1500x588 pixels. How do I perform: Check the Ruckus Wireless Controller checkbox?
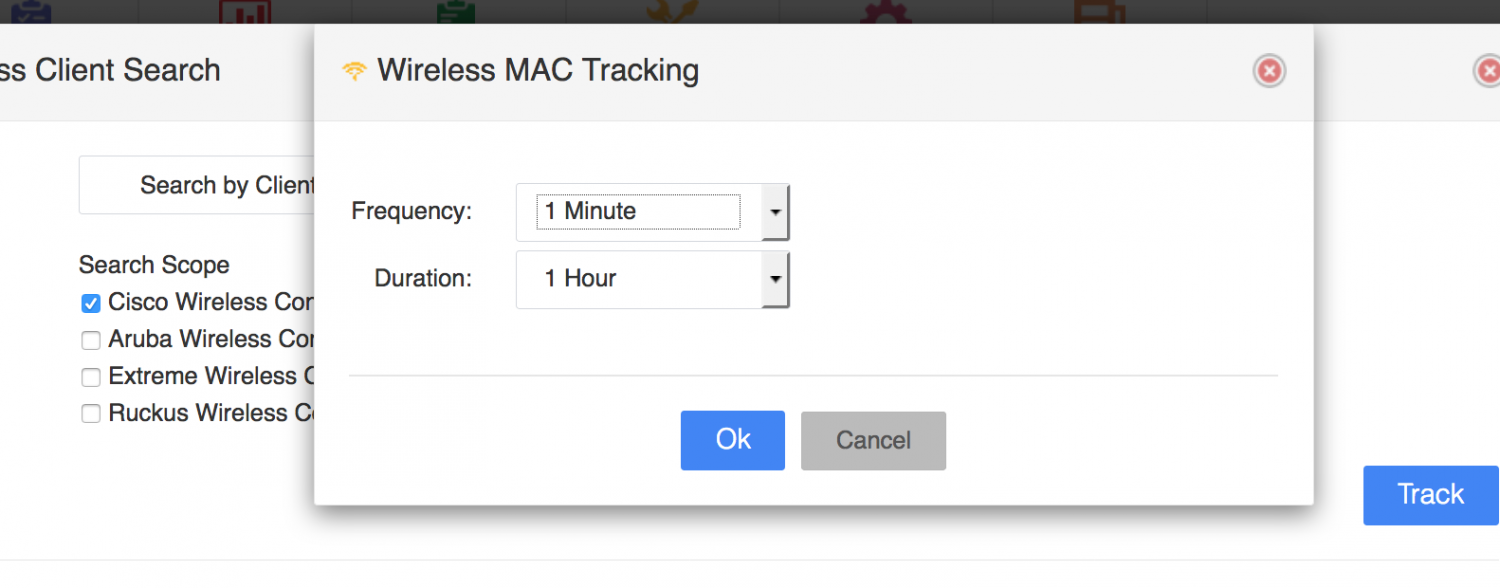(x=91, y=414)
